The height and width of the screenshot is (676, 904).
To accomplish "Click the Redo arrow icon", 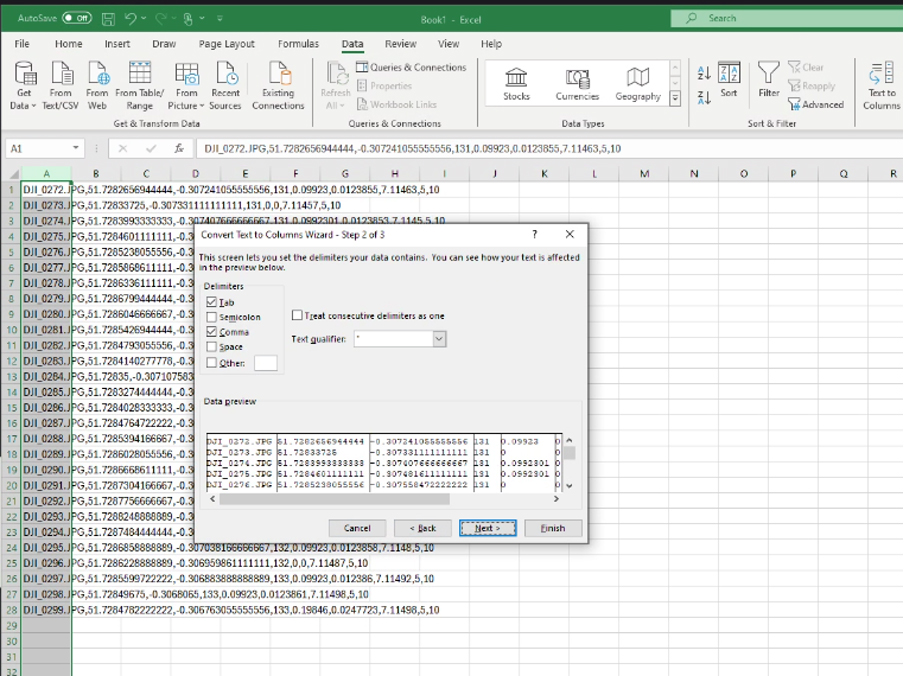I will (x=162, y=18).
